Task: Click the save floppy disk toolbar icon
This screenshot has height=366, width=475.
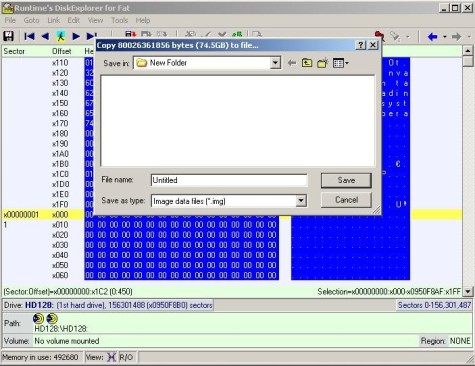Action: click(8, 36)
